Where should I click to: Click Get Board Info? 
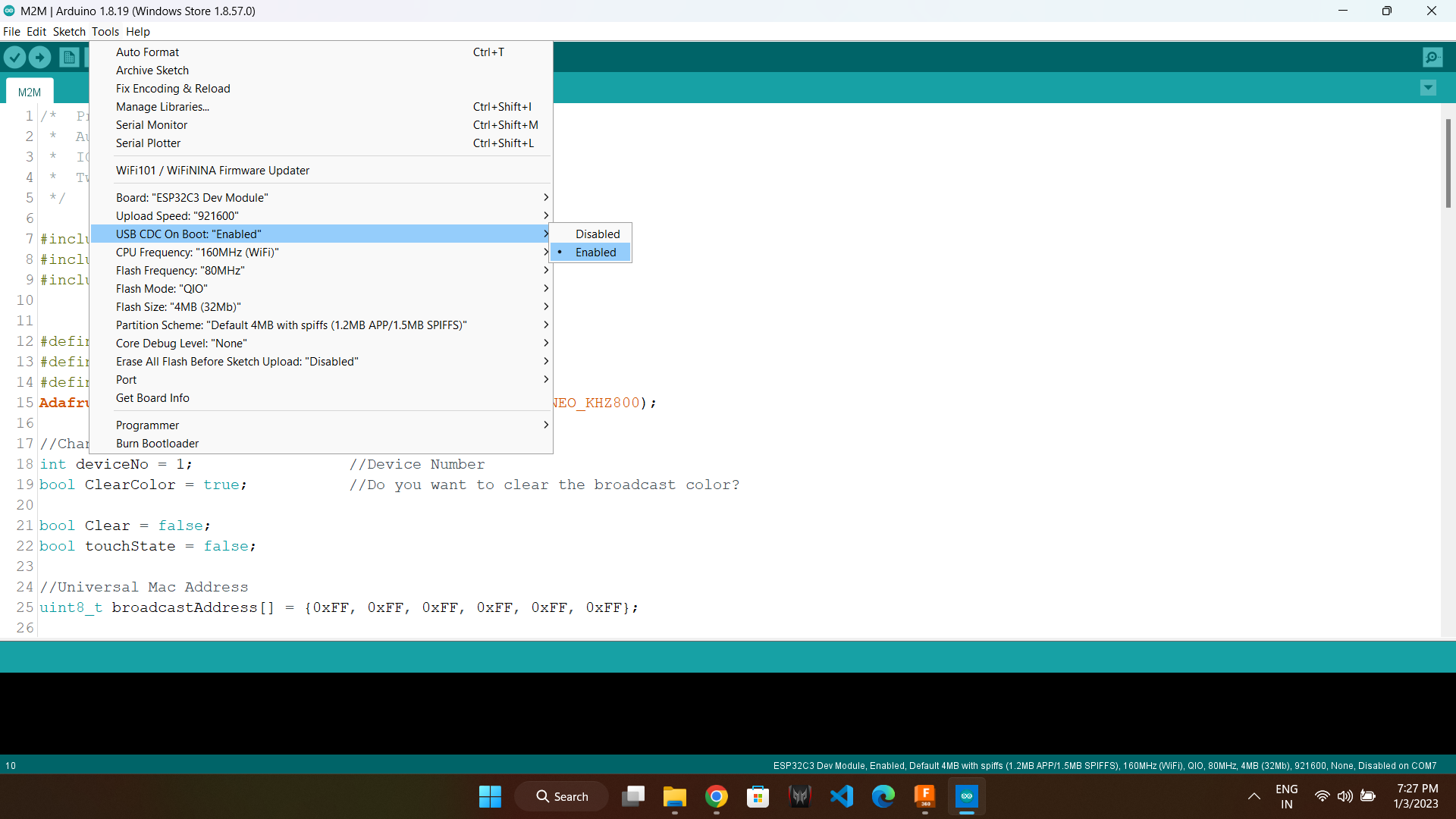point(152,397)
